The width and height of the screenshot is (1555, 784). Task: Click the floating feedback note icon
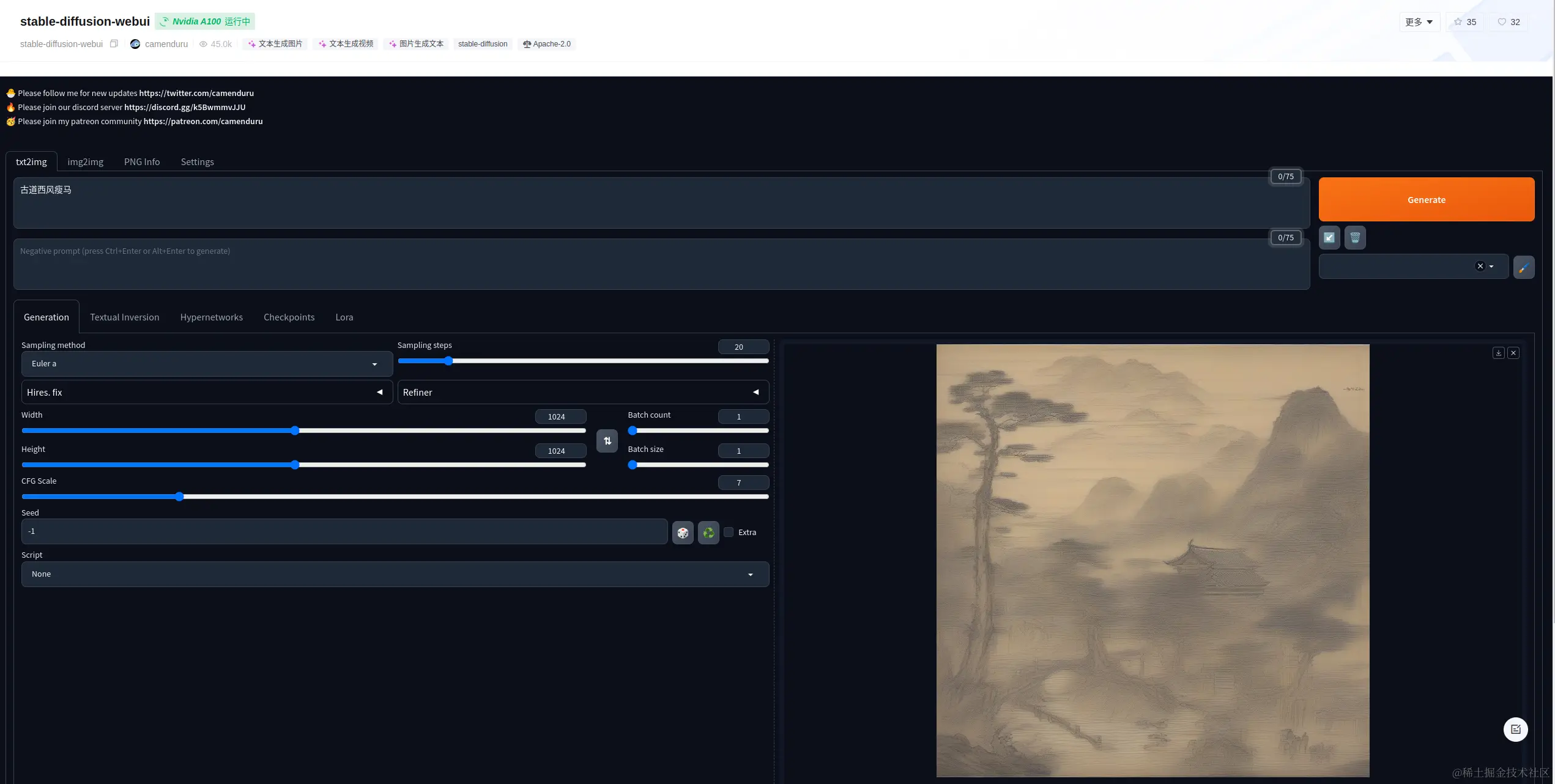point(1515,729)
